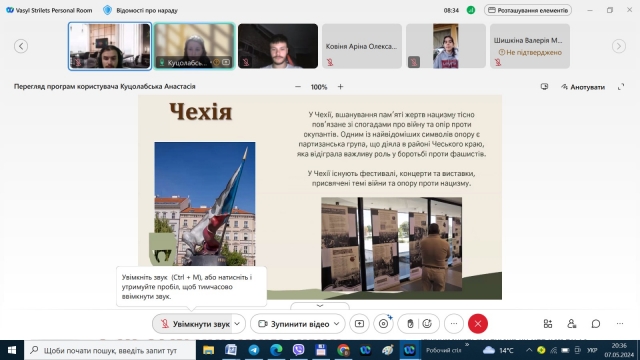The height and width of the screenshot is (360, 640).
Task: Open the apps icon at bottom right
Action: pos(548,324)
